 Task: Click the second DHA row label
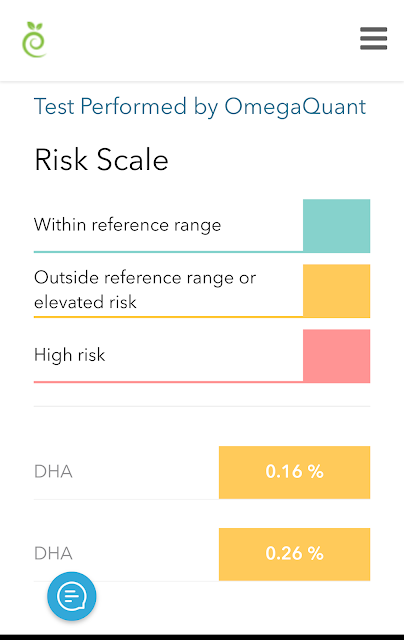tap(53, 554)
